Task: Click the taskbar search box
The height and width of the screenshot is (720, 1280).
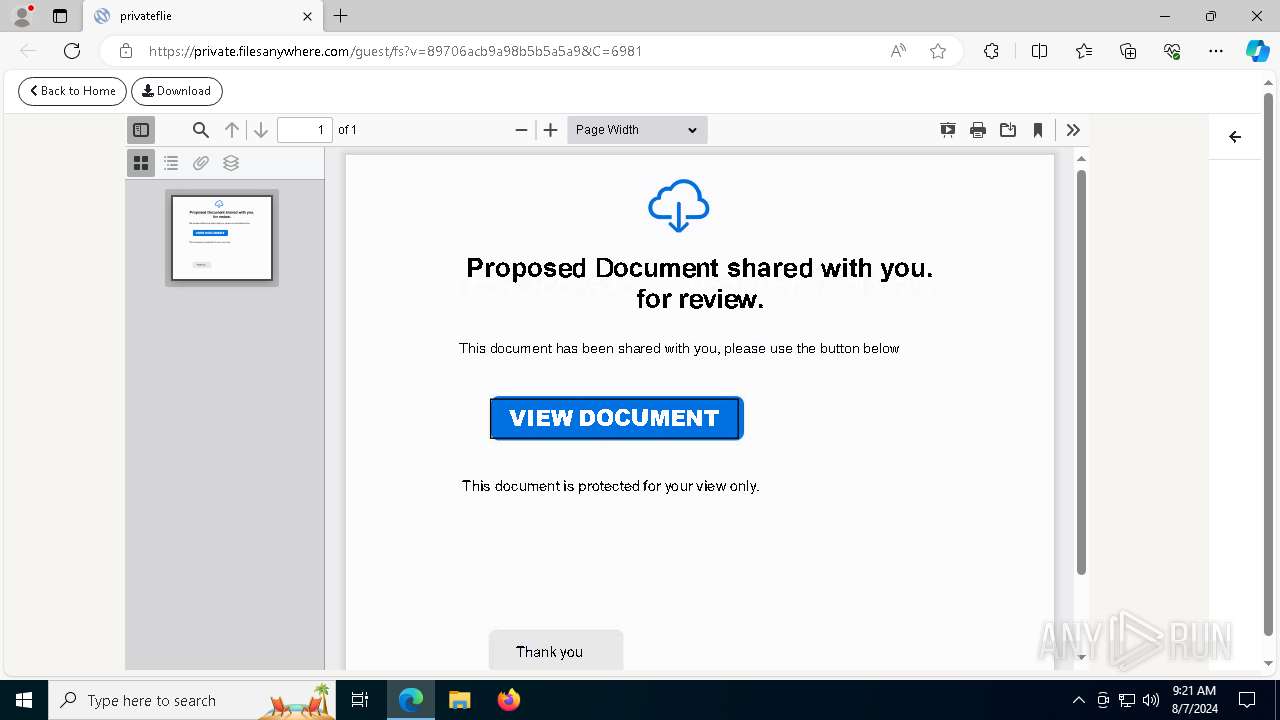Action: click(192, 700)
